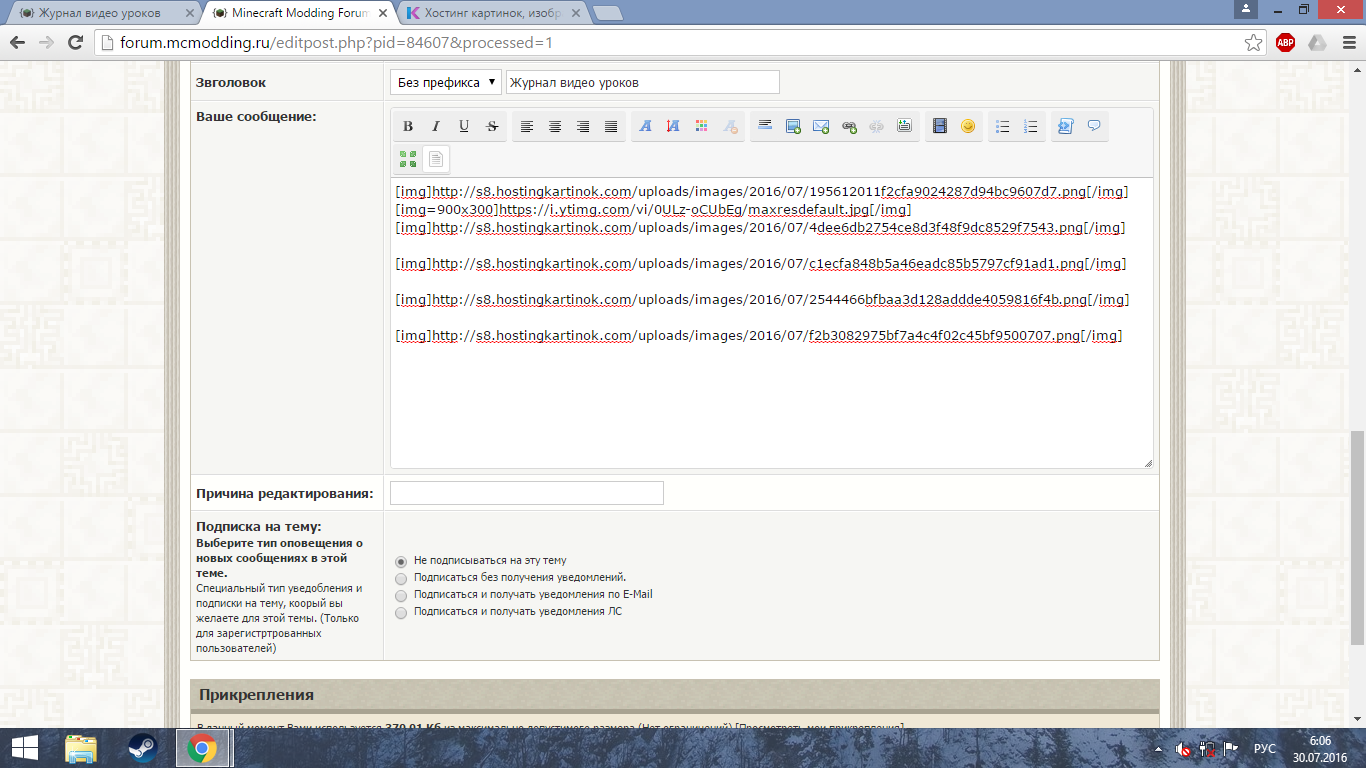The image size is (1366, 768).
Task: Click the battery power tray icon
Action: (1207, 748)
